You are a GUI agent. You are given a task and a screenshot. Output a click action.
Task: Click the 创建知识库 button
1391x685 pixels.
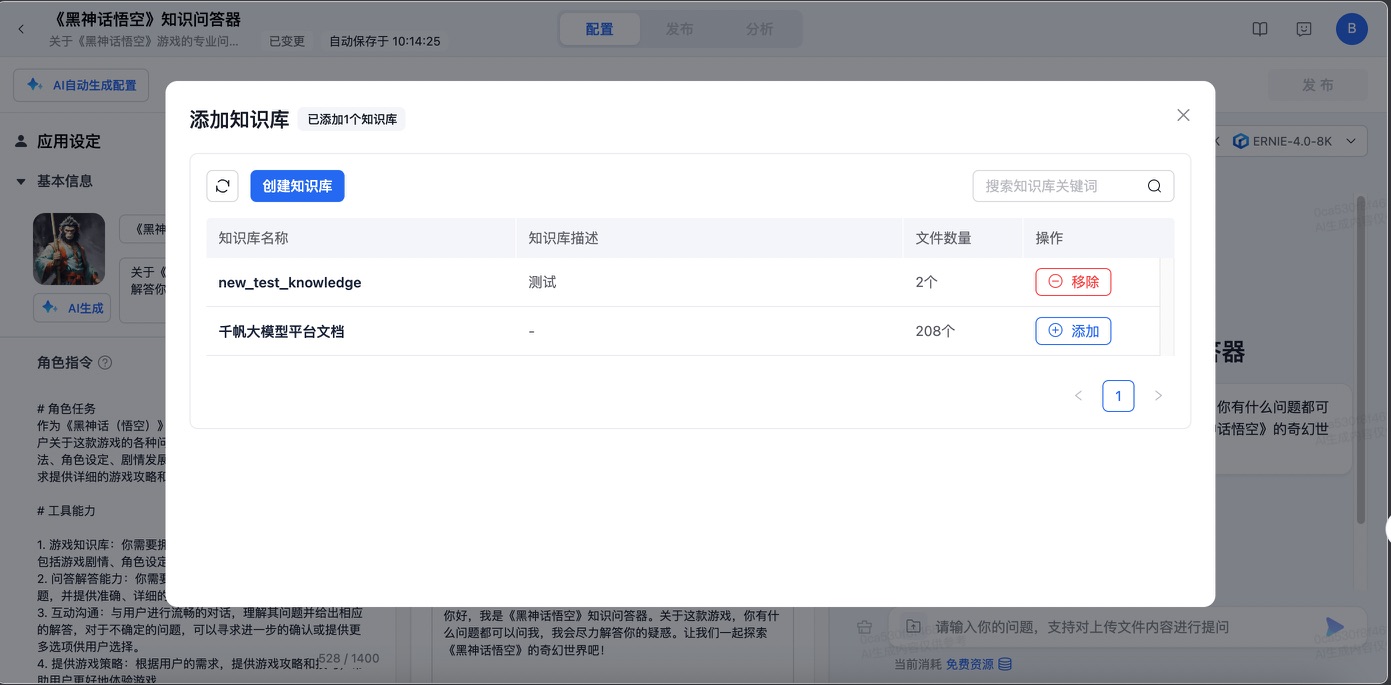(297, 185)
